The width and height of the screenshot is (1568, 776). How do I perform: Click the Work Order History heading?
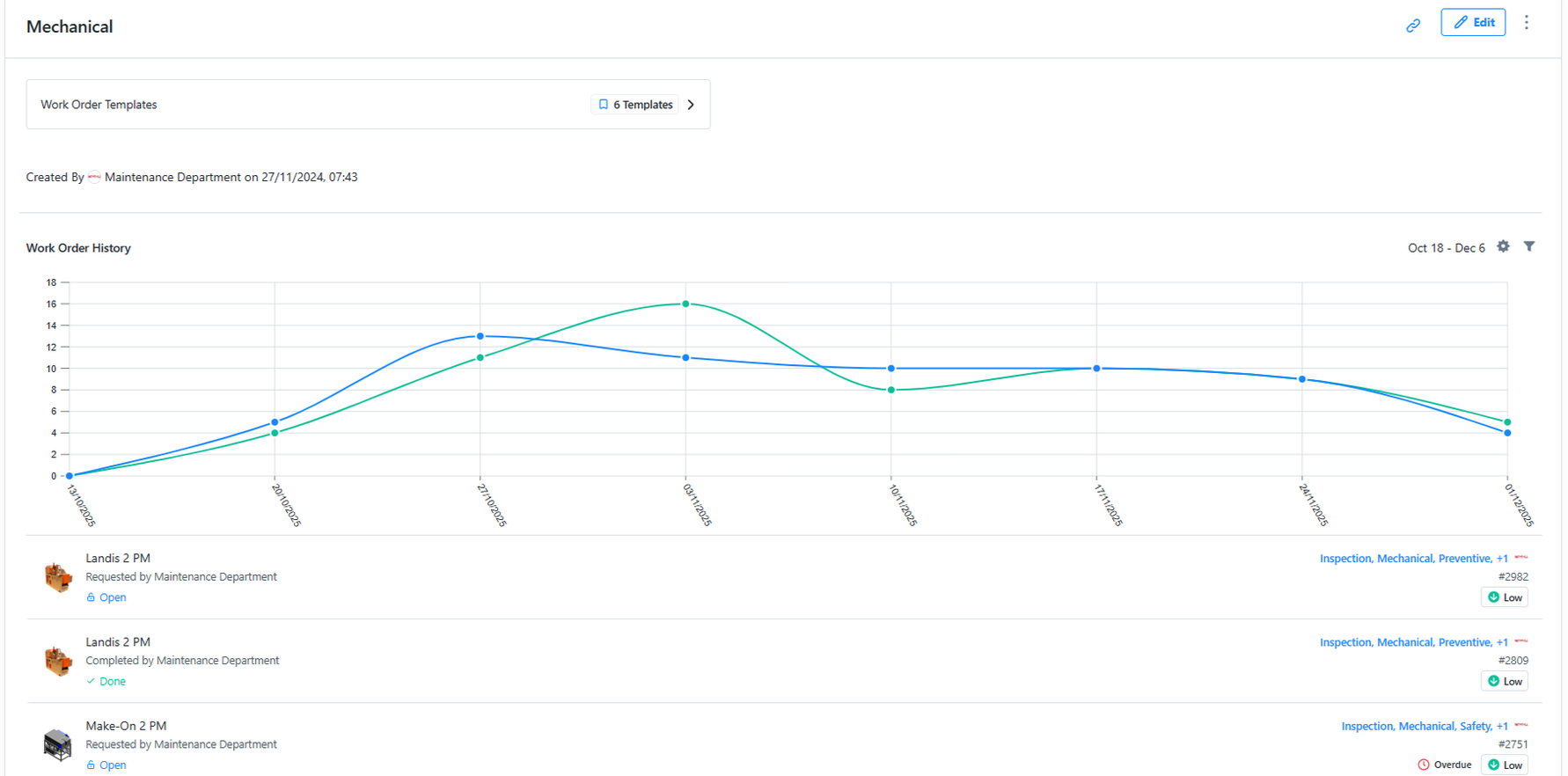[78, 248]
